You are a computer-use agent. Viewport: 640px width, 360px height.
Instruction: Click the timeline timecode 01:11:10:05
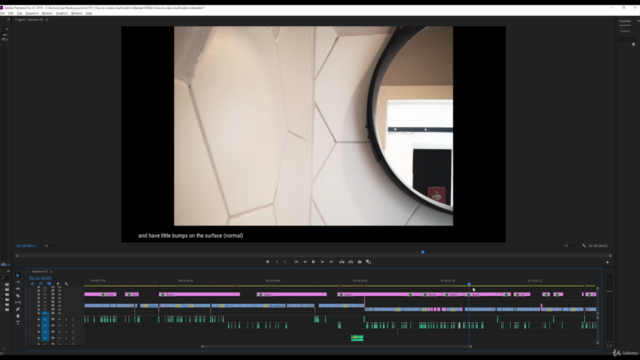click(x=40, y=278)
